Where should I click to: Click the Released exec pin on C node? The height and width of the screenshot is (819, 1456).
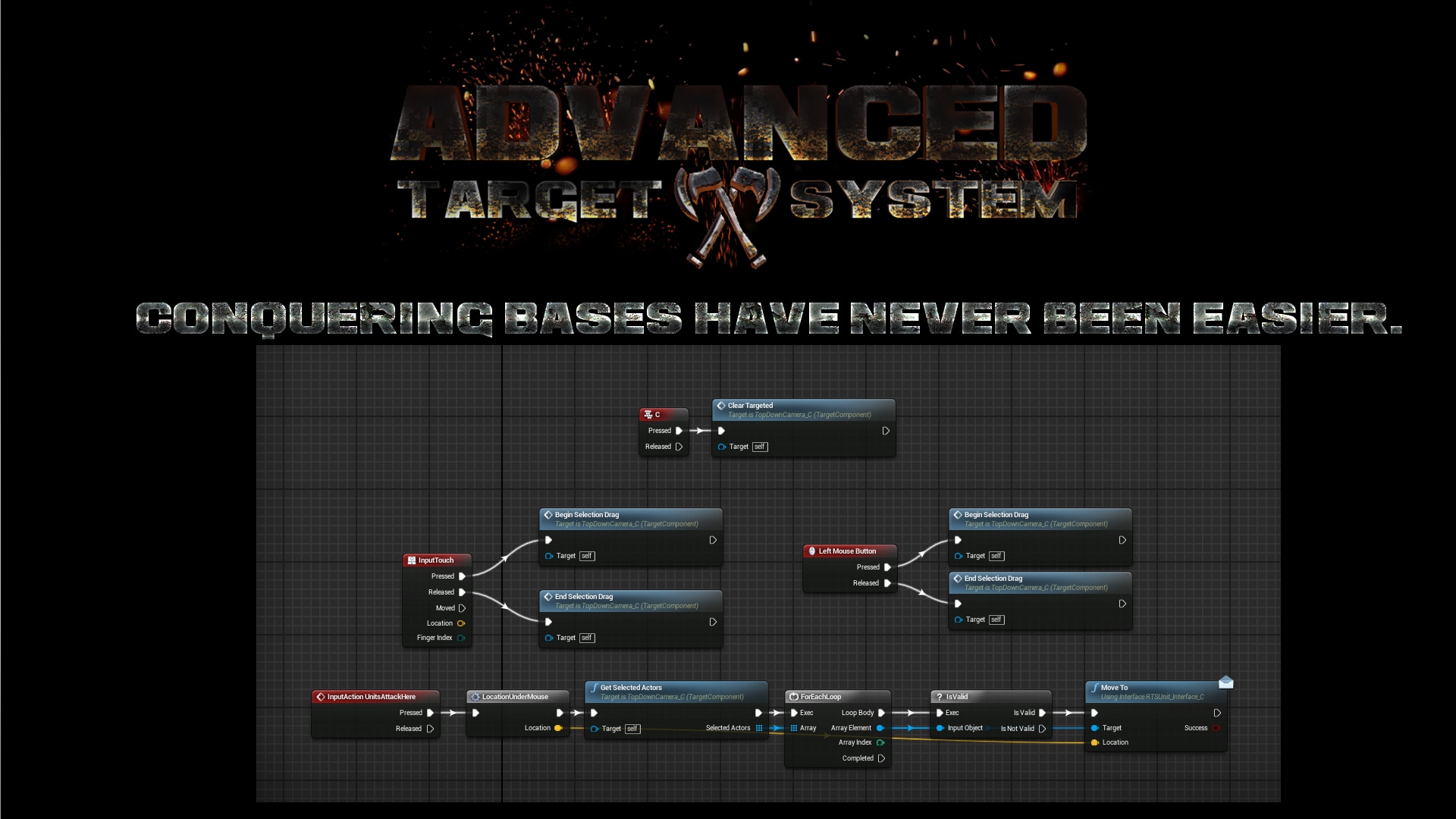coord(679,447)
